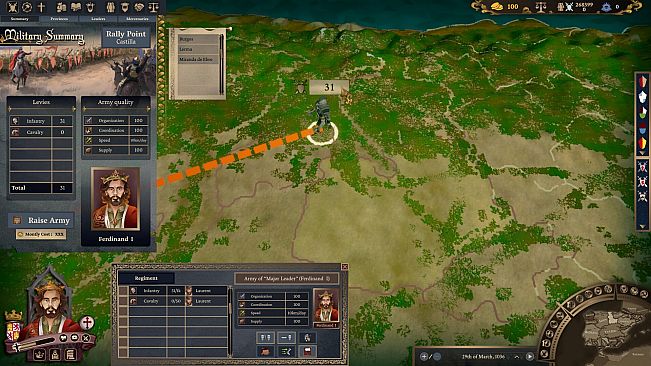Click the crown icon beside the ruler portrait
651x366 pixels.
point(13,316)
